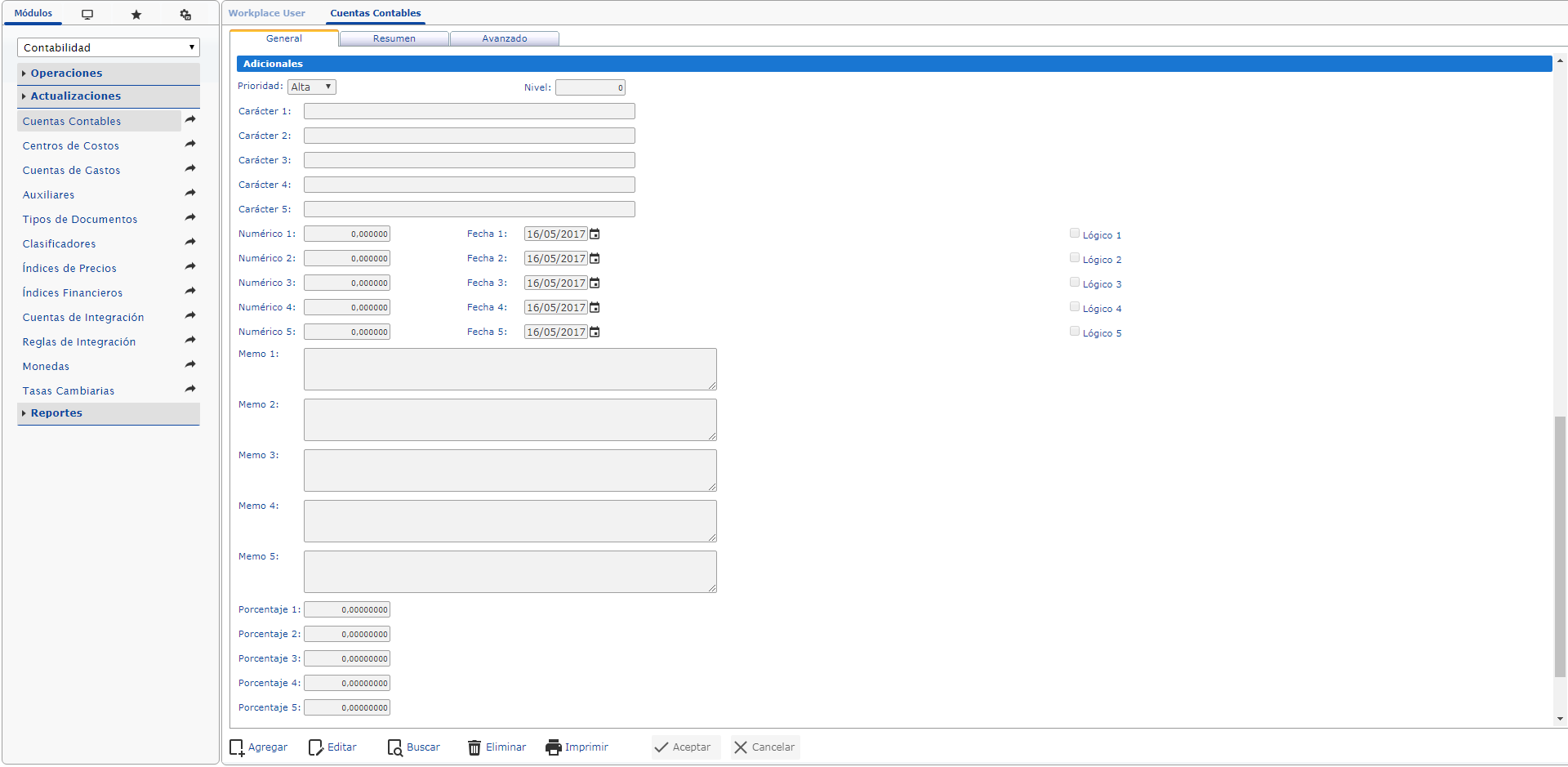Click arrow icon beside Índices de Precios
The height and width of the screenshot is (767, 1568).
(190, 266)
